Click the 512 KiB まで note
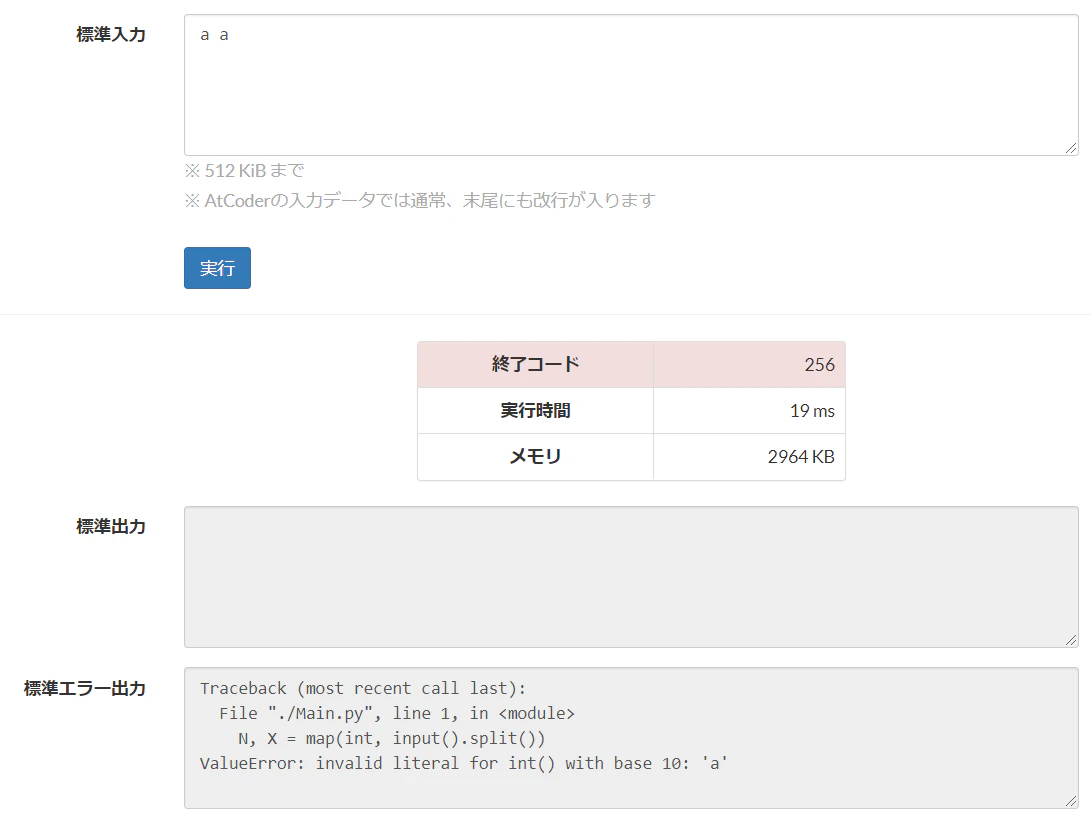The width and height of the screenshot is (1091, 821). click(244, 170)
